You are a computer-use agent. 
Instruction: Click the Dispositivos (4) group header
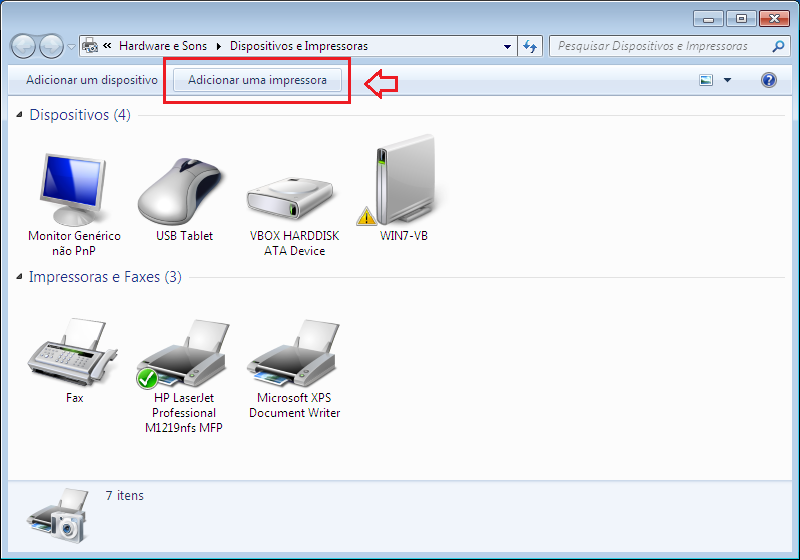[80, 115]
